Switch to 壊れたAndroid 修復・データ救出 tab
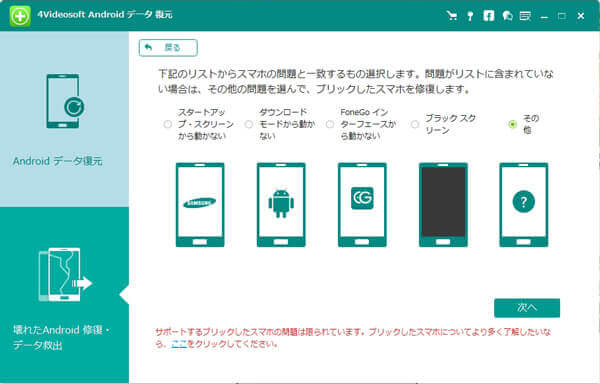 [x=64, y=295]
